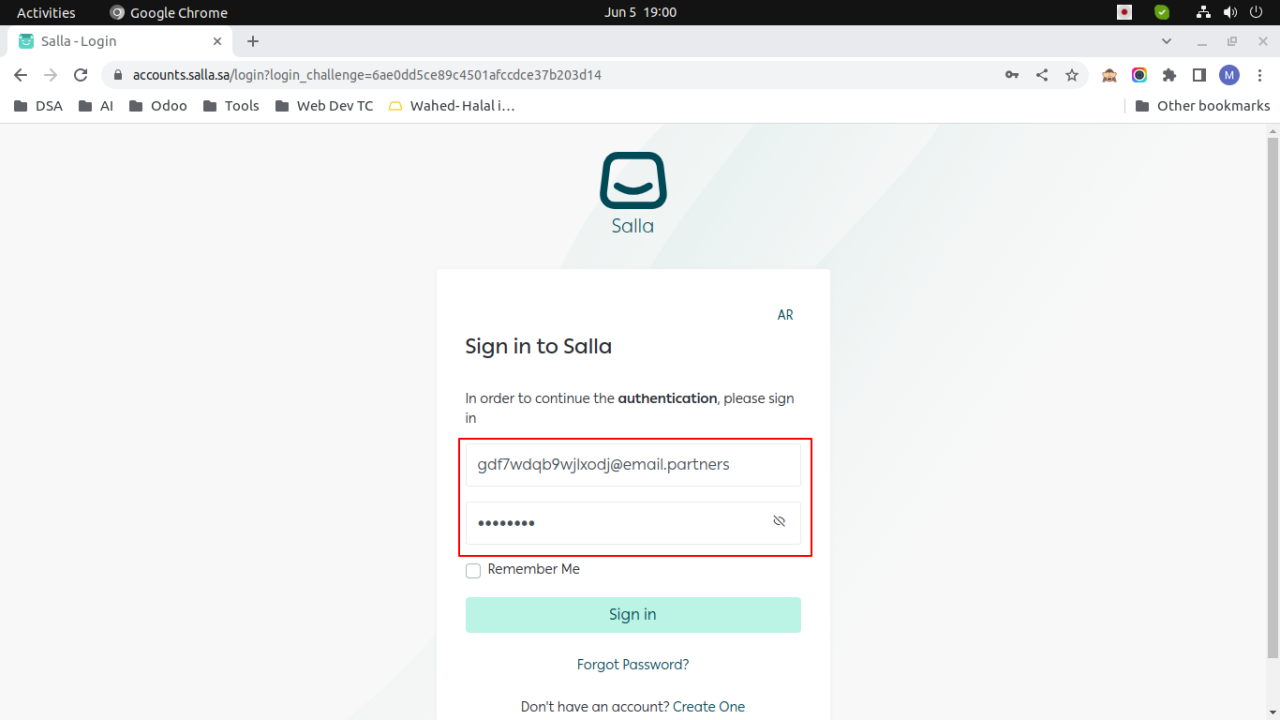
Task: Open the browser tab list chevron
Action: click(1166, 41)
